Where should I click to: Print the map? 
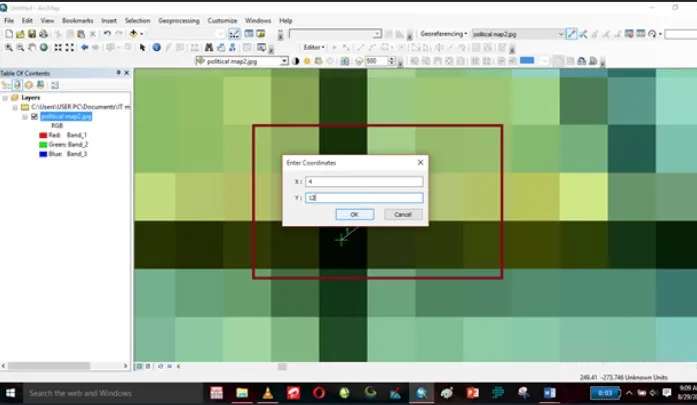click(43, 34)
